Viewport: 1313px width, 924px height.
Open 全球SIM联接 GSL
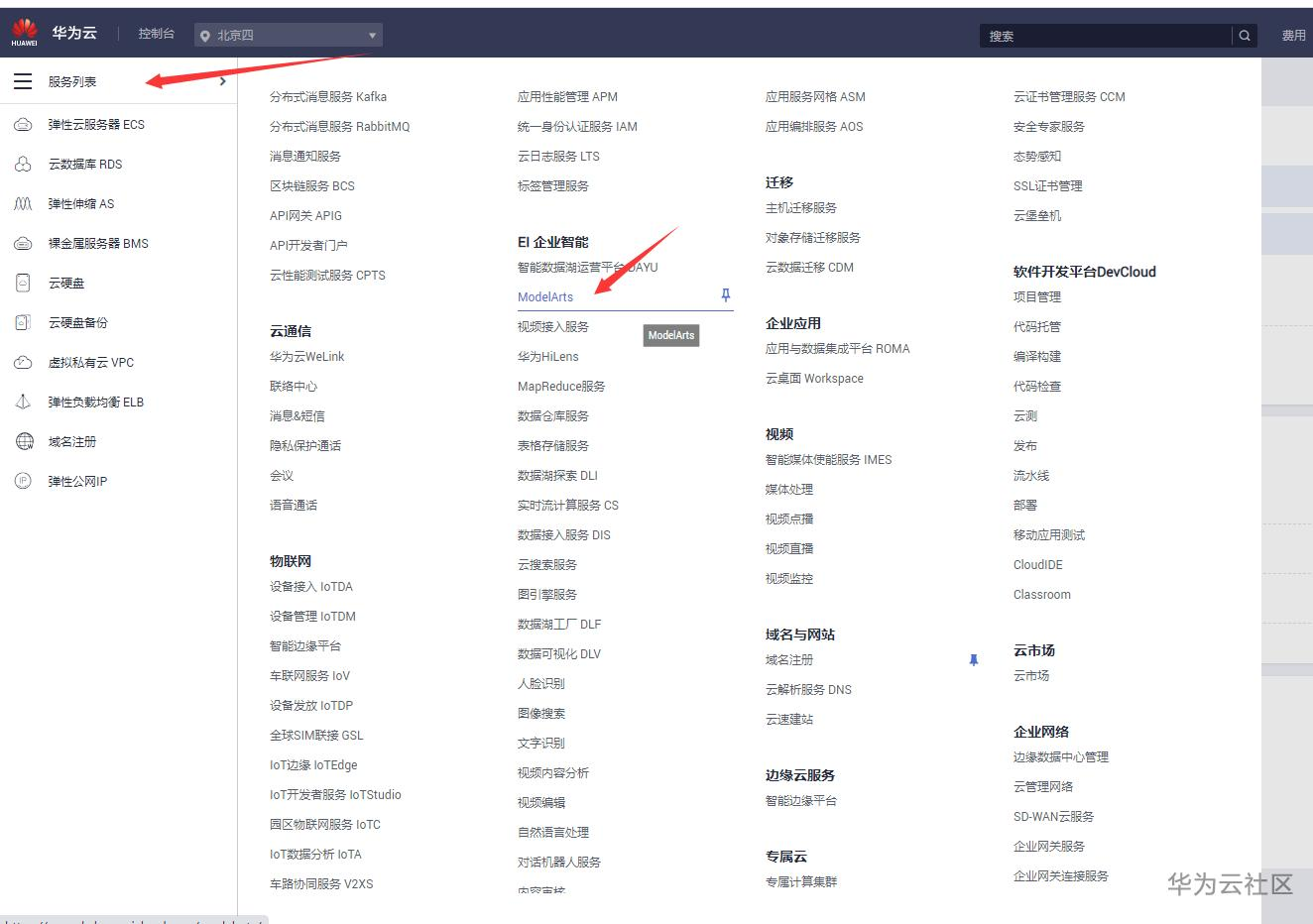316,735
